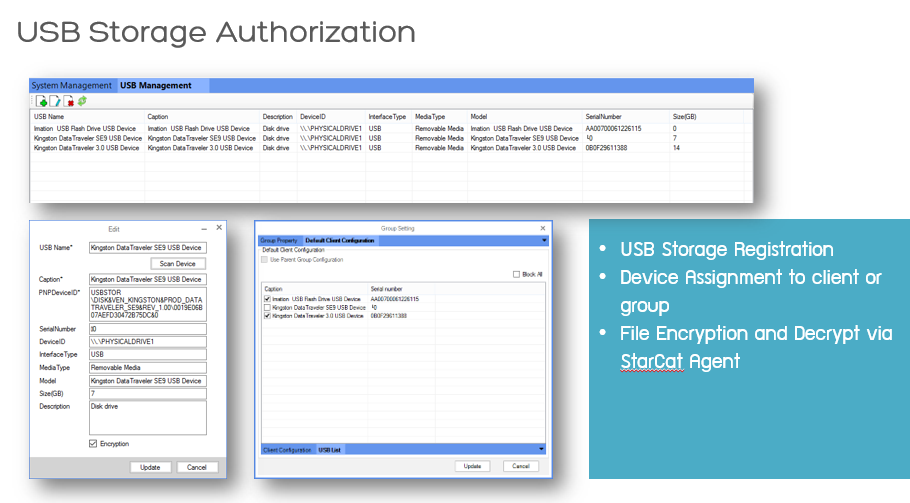Click Cancel in the Group Setting dialog
910x503 pixels.
(521, 466)
